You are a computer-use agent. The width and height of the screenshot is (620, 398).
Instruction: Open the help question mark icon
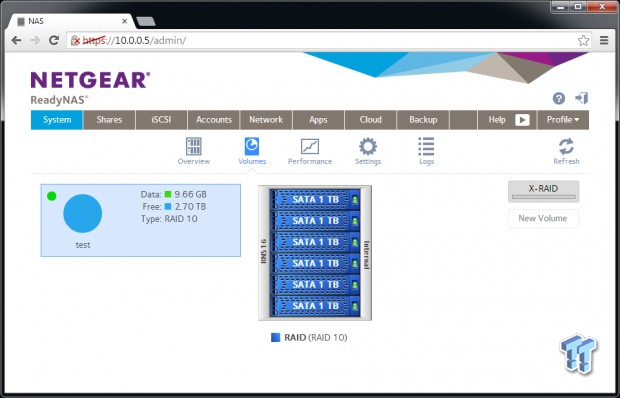[559, 98]
